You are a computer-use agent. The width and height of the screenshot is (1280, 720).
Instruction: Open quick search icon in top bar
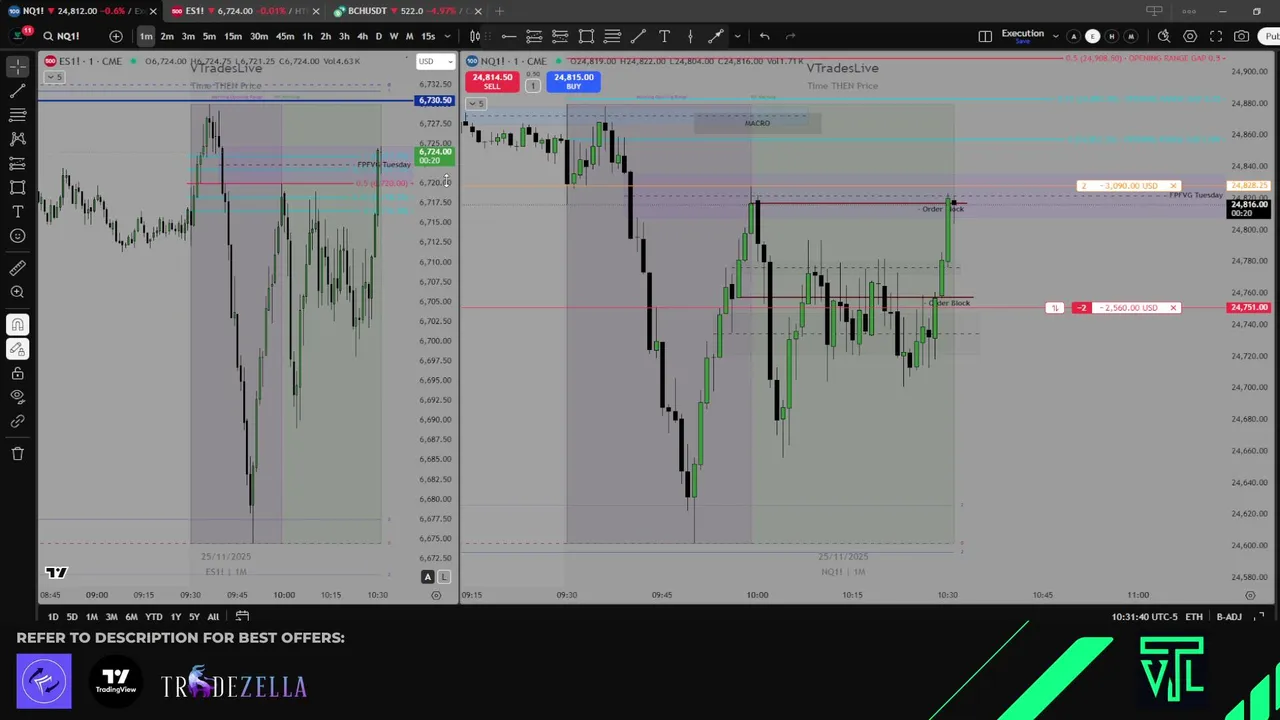pos(1164,36)
